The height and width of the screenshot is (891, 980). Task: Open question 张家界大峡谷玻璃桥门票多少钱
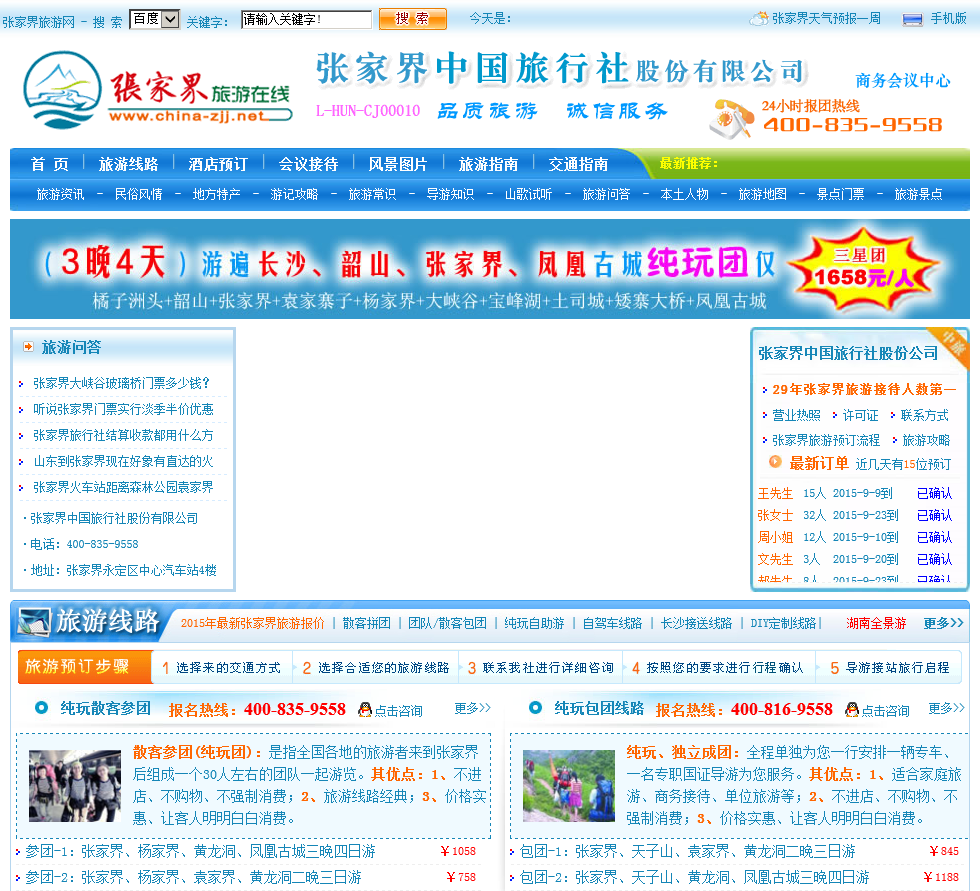click(x=121, y=383)
